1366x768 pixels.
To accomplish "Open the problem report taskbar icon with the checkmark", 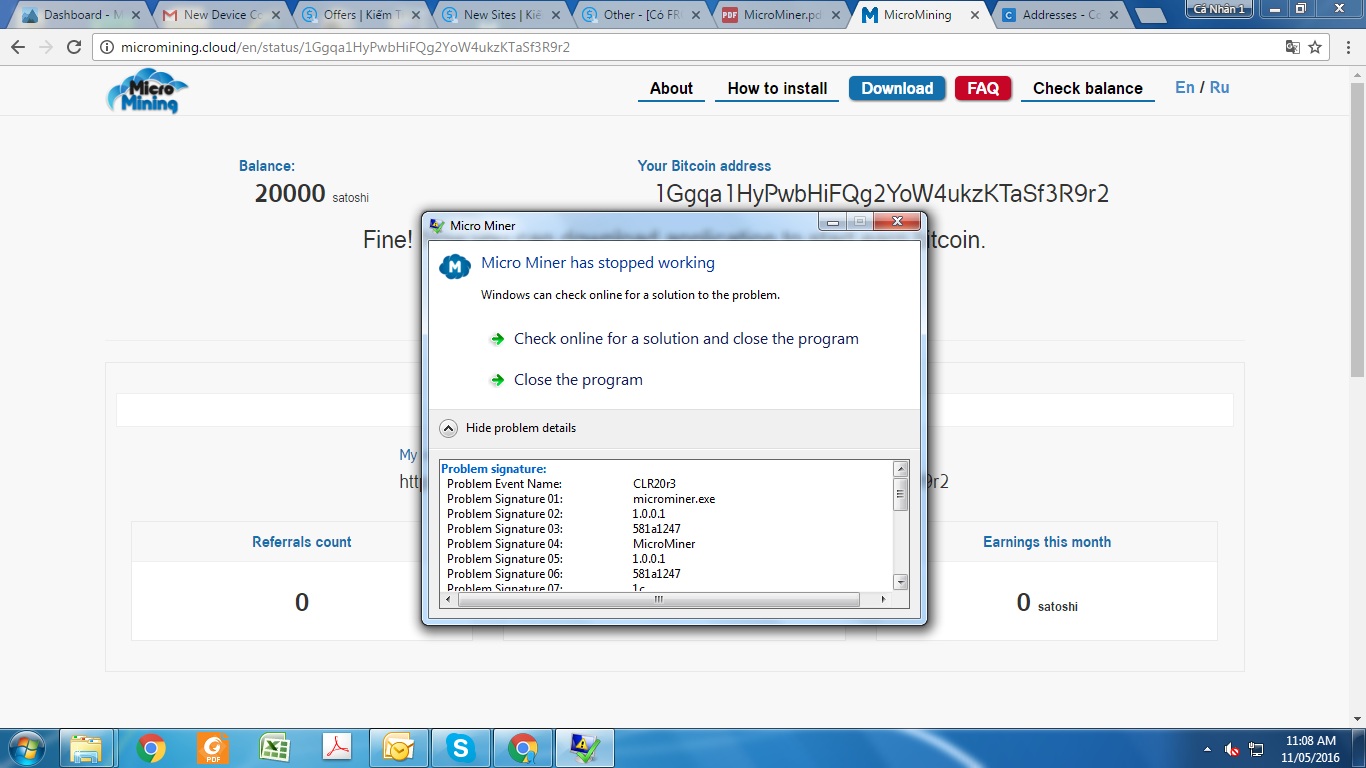I will pyautogui.click(x=585, y=748).
